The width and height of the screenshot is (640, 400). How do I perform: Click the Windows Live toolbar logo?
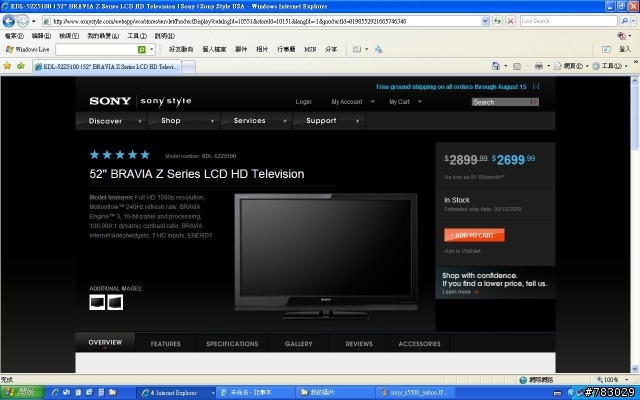click(27, 49)
